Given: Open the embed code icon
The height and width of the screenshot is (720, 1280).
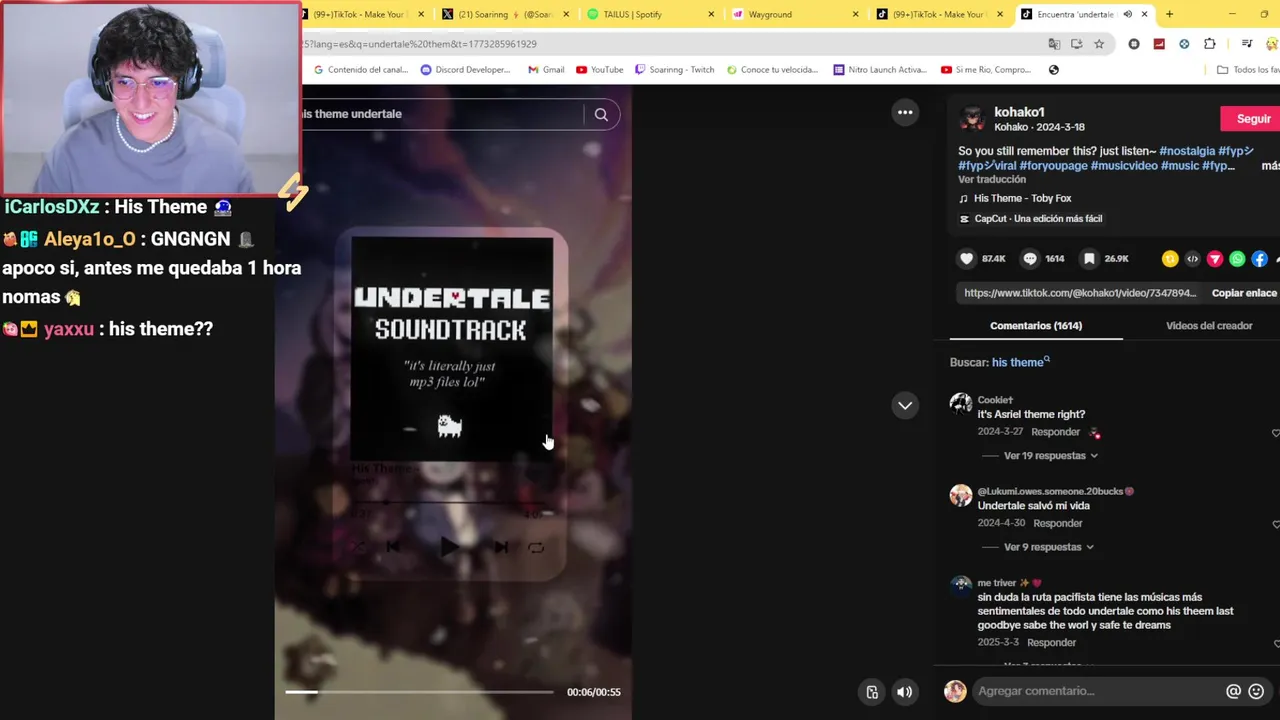Looking at the screenshot, I should (x=1192, y=259).
